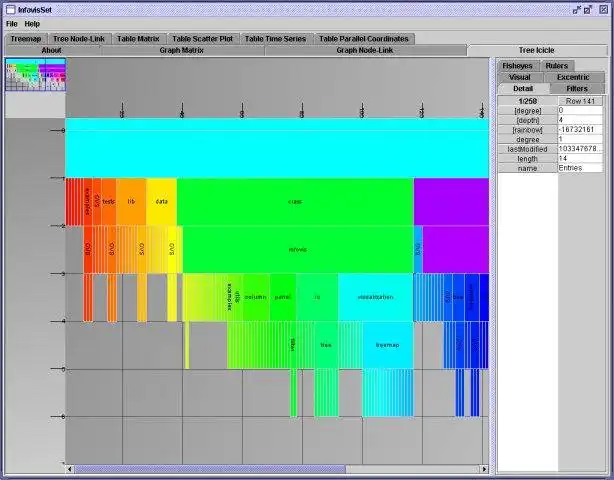
Task: Select the name value cell Entries
Action: [580, 168]
